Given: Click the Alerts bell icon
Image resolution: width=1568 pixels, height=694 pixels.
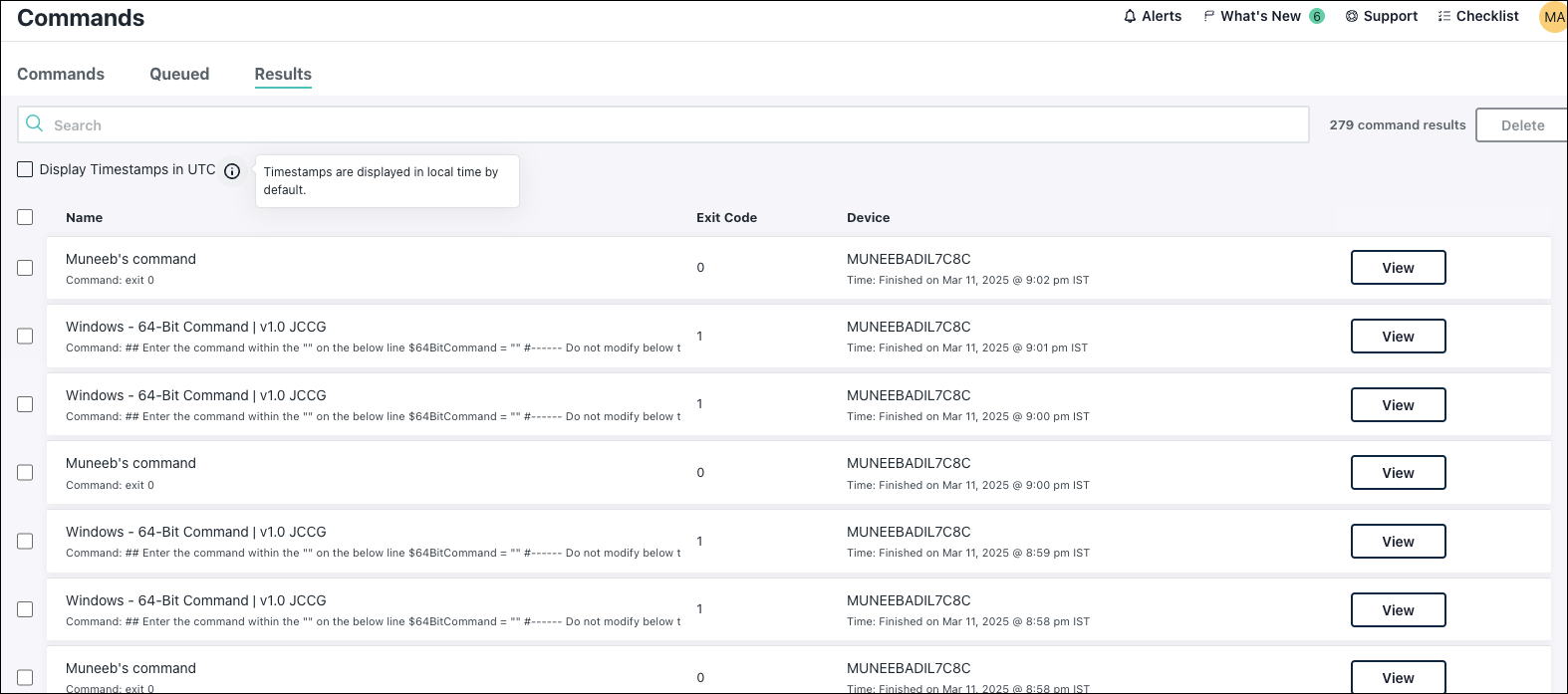Looking at the screenshot, I should [x=1130, y=16].
